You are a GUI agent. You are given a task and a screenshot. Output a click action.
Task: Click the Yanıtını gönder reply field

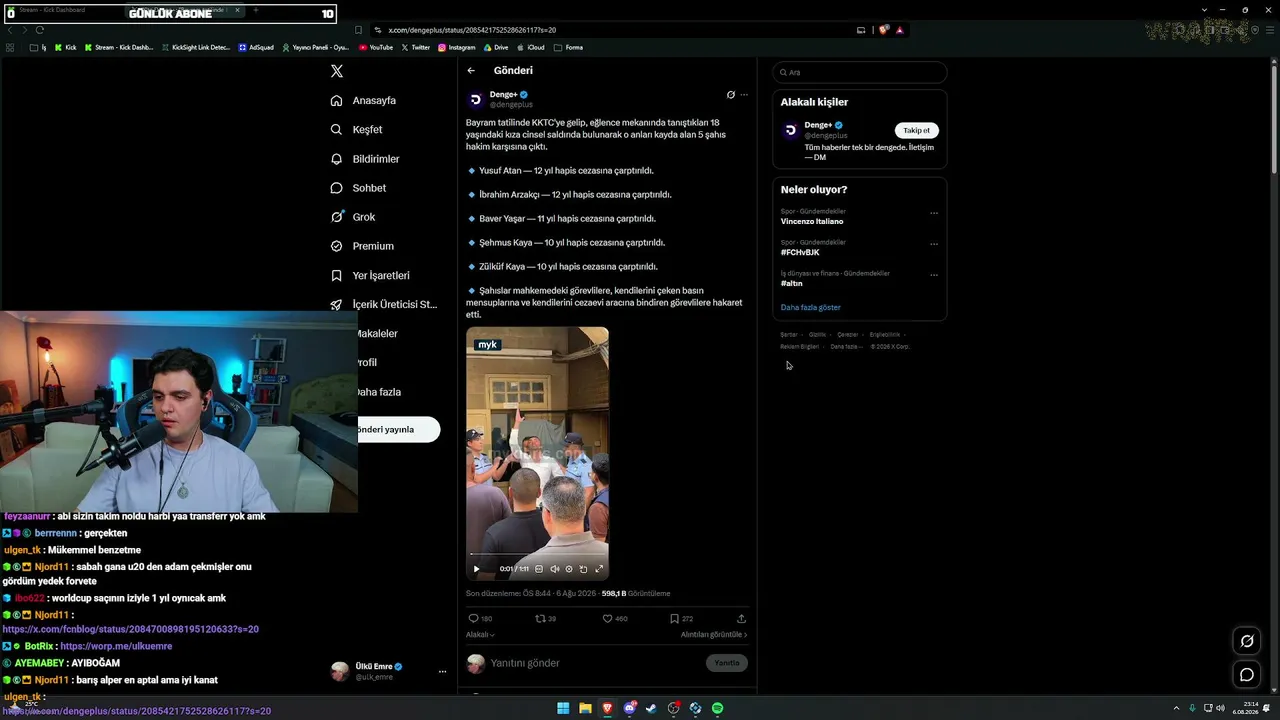click(595, 663)
